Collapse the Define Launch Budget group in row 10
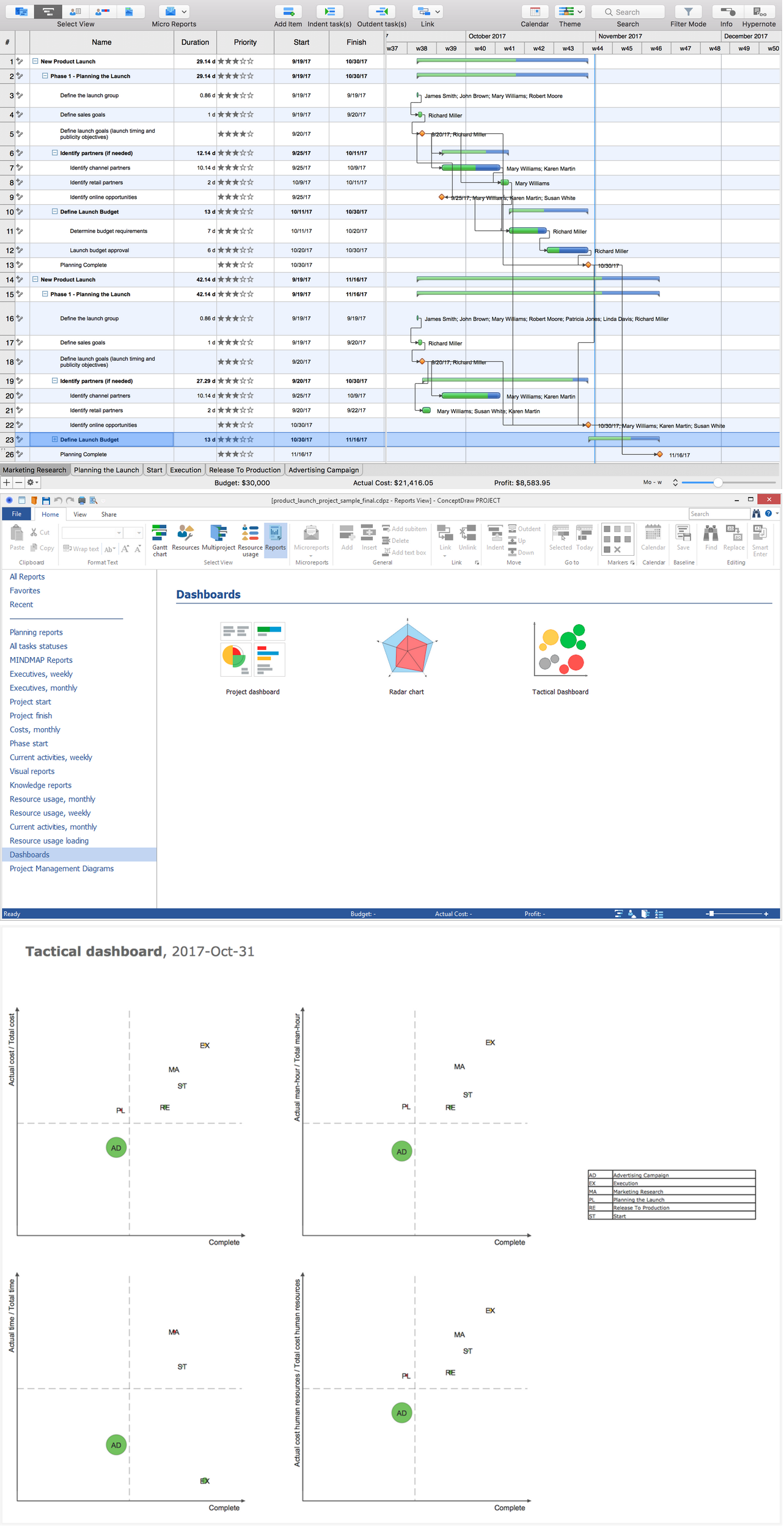784x1526 pixels. pos(54,212)
